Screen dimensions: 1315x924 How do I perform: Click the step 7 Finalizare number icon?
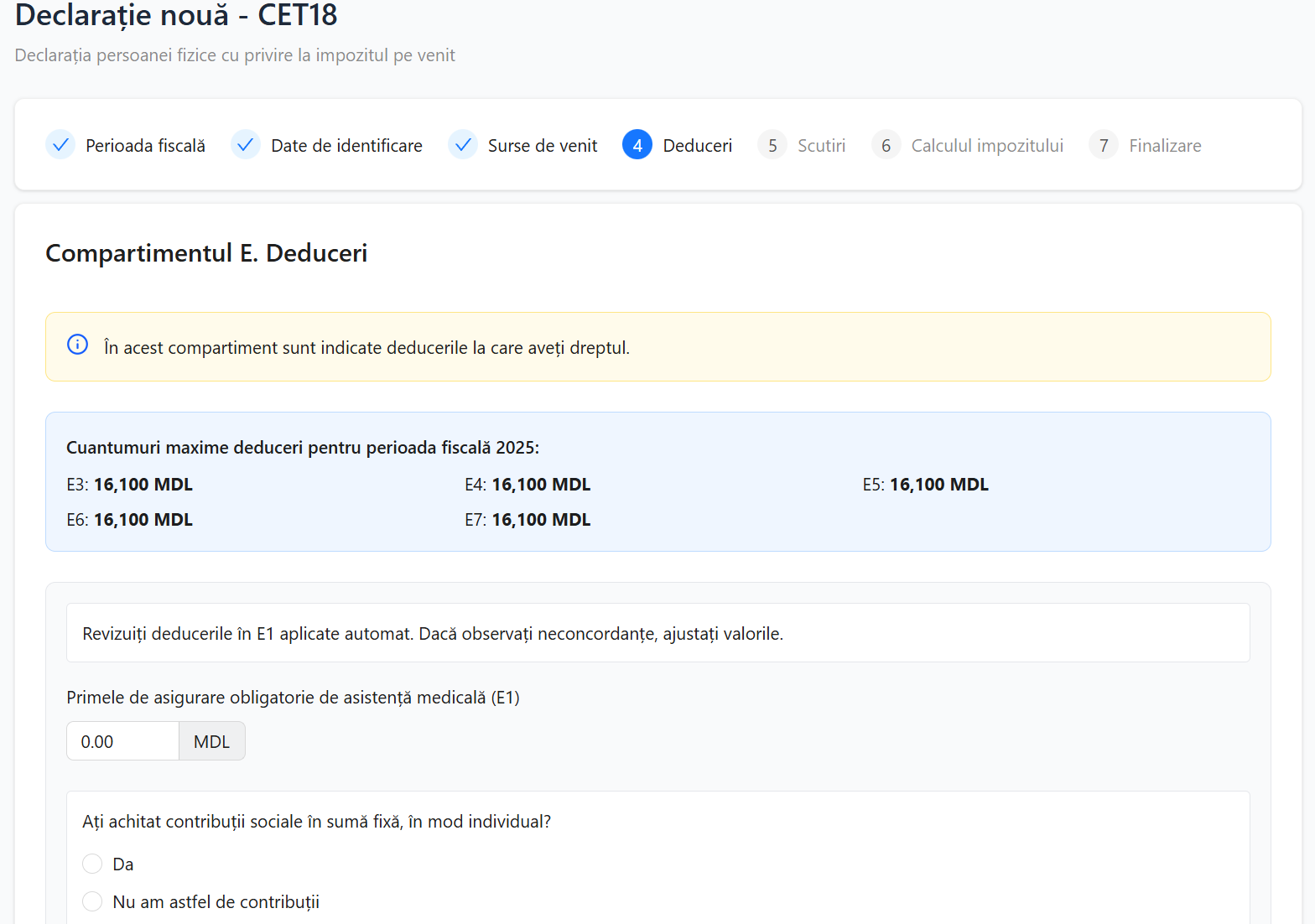[x=1104, y=145]
